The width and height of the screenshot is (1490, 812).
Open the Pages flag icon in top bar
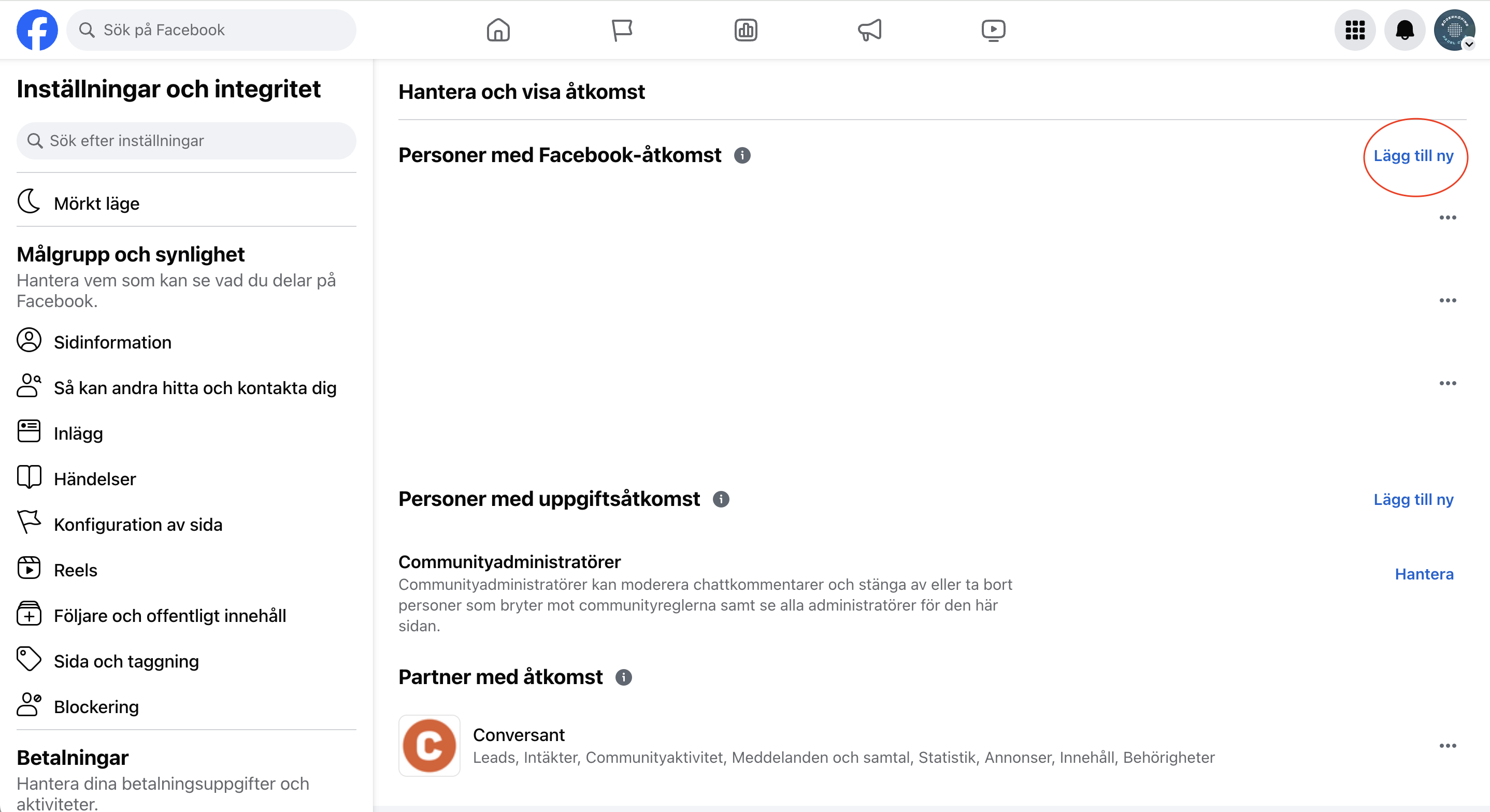[621, 30]
